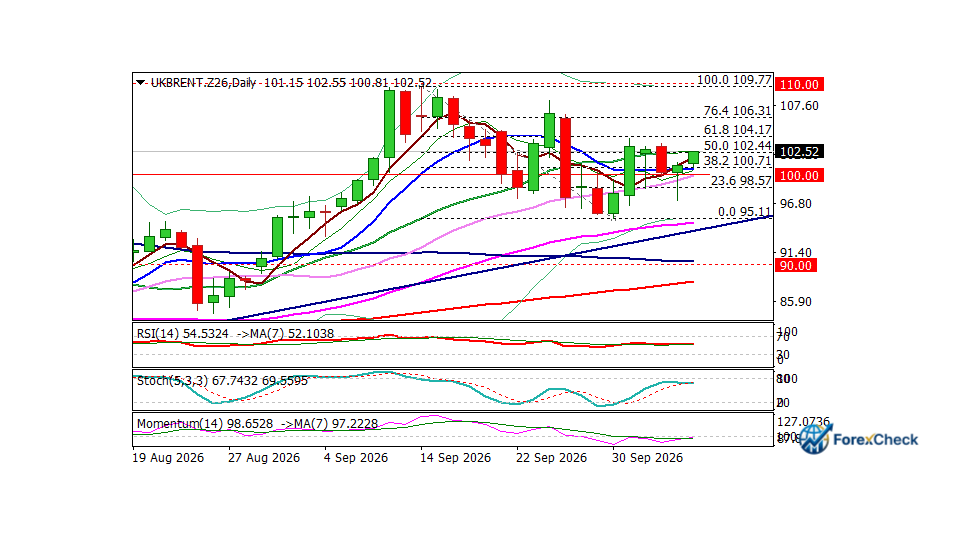Click the RSI(14) 54.5324 indicator label
The image size is (960, 540).
(x=182, y=334)
